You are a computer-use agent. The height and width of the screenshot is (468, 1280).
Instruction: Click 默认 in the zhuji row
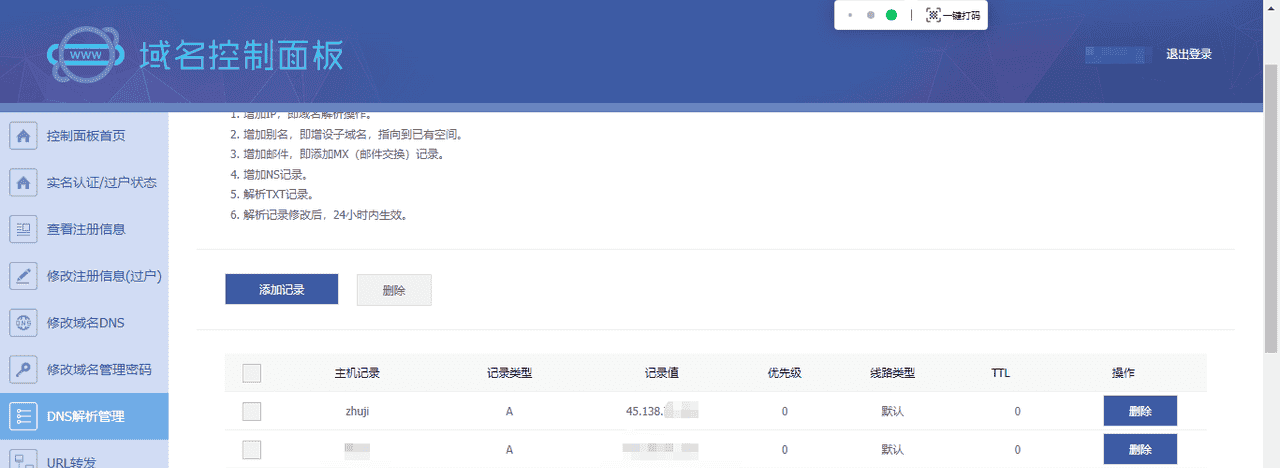pos(893,411)
